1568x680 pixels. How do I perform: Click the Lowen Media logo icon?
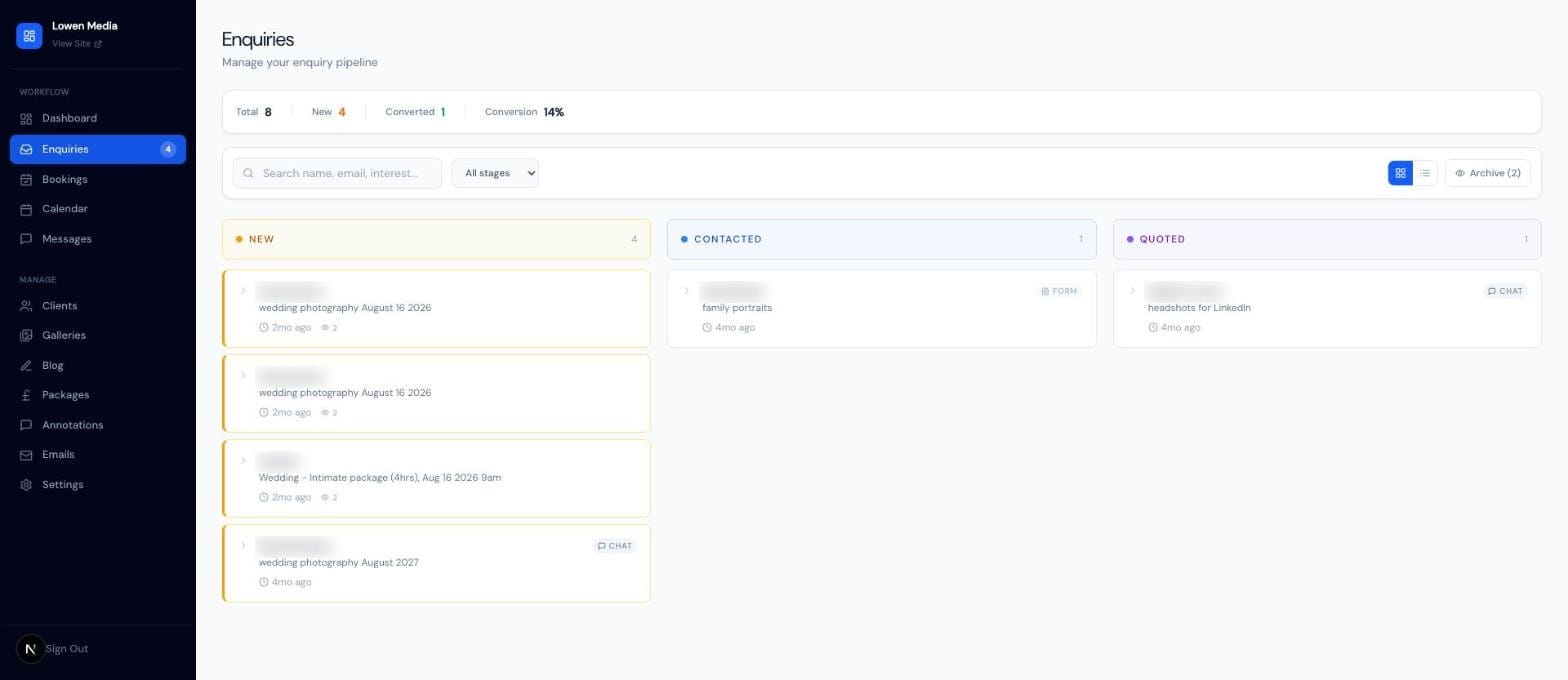click(x=29, y=35)
